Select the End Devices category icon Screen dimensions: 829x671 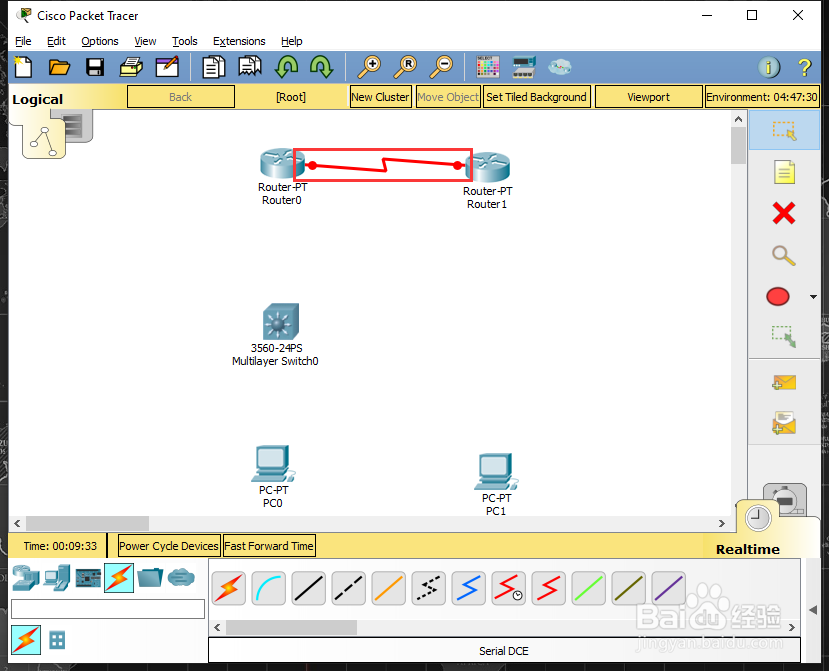click(x=57, y=577)
